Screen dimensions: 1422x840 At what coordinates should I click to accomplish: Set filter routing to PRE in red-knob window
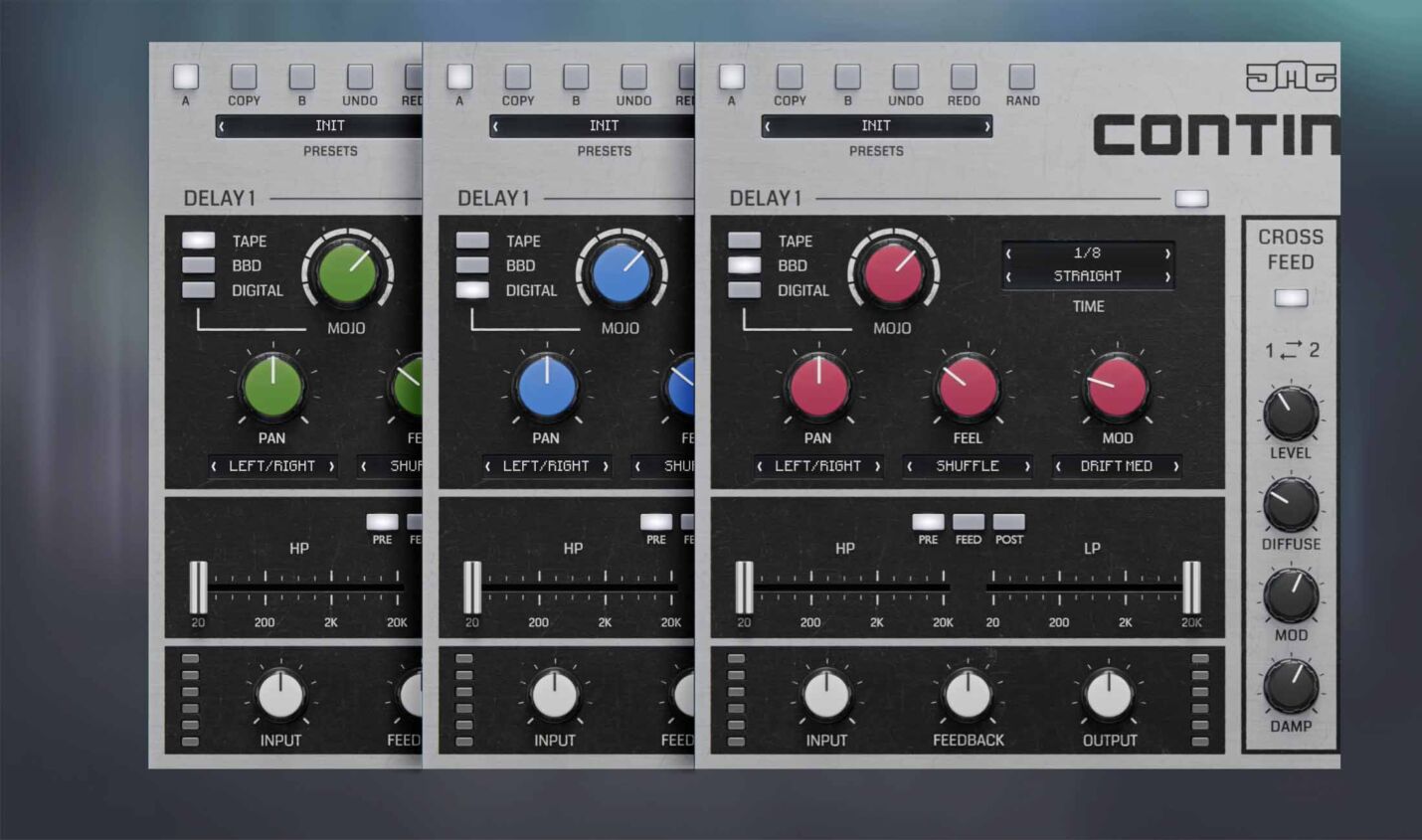tap(928, 522)
